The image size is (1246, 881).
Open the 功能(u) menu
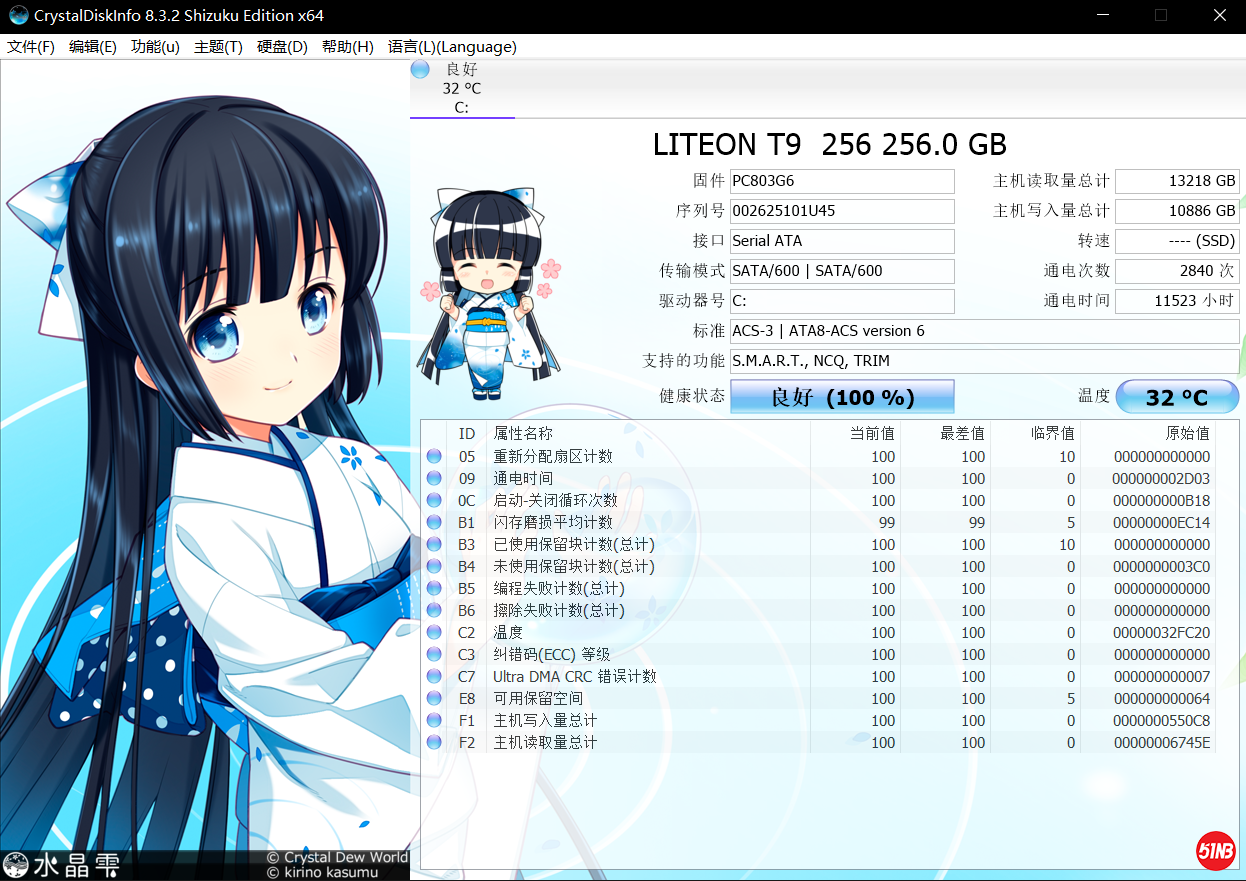[x=155, y=47]
